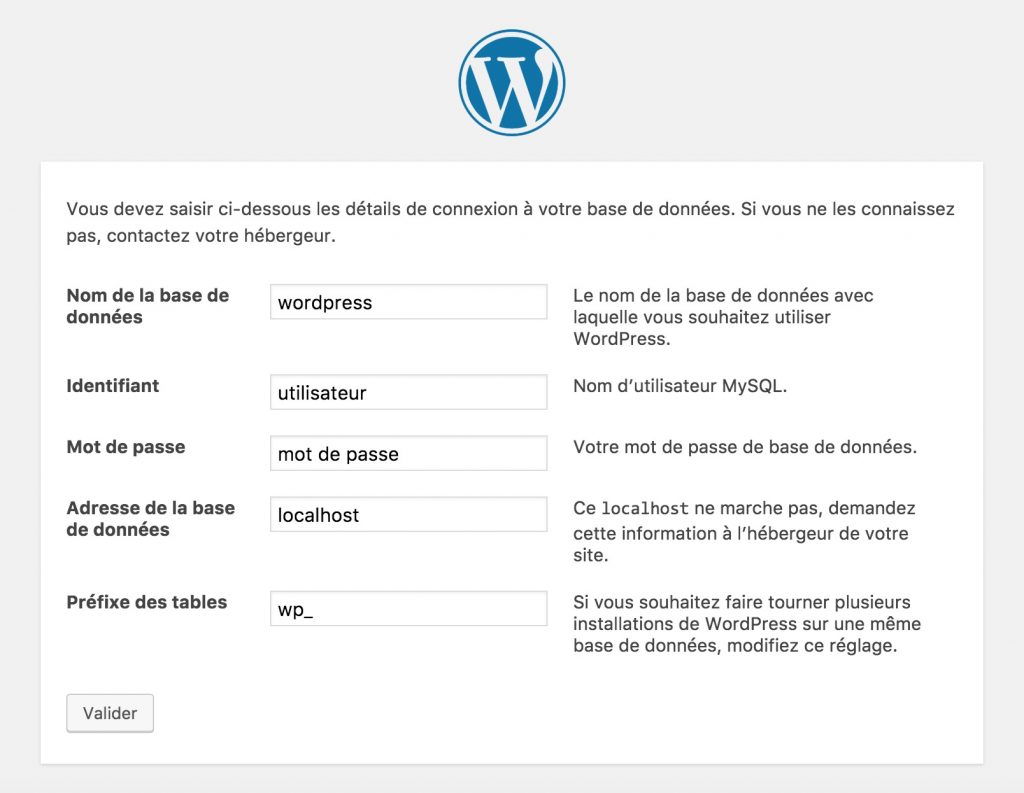
Task: Click the "Adresse de la base de données" label
Action: tap(150, 519)
